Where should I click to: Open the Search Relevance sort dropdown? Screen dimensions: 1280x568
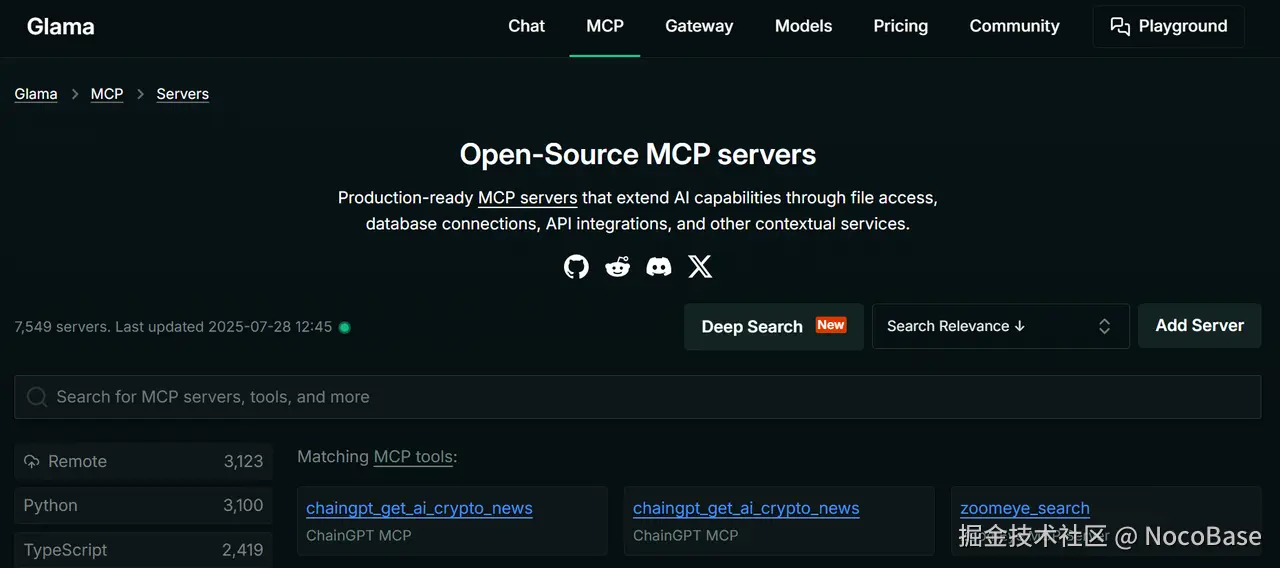pyautogui.click(x=1001, y=326)
